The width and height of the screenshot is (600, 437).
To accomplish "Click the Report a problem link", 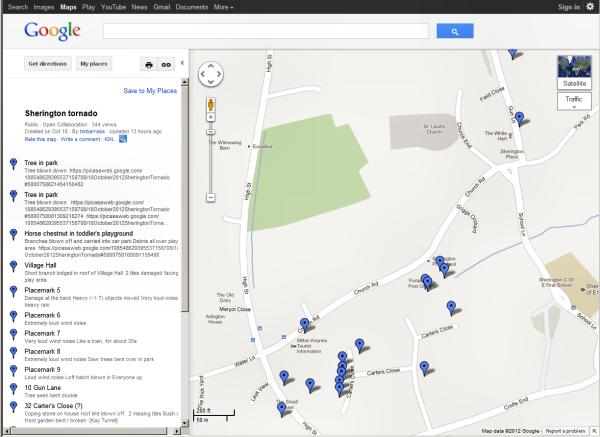I will pyautogui.click(x=566, y=431).
